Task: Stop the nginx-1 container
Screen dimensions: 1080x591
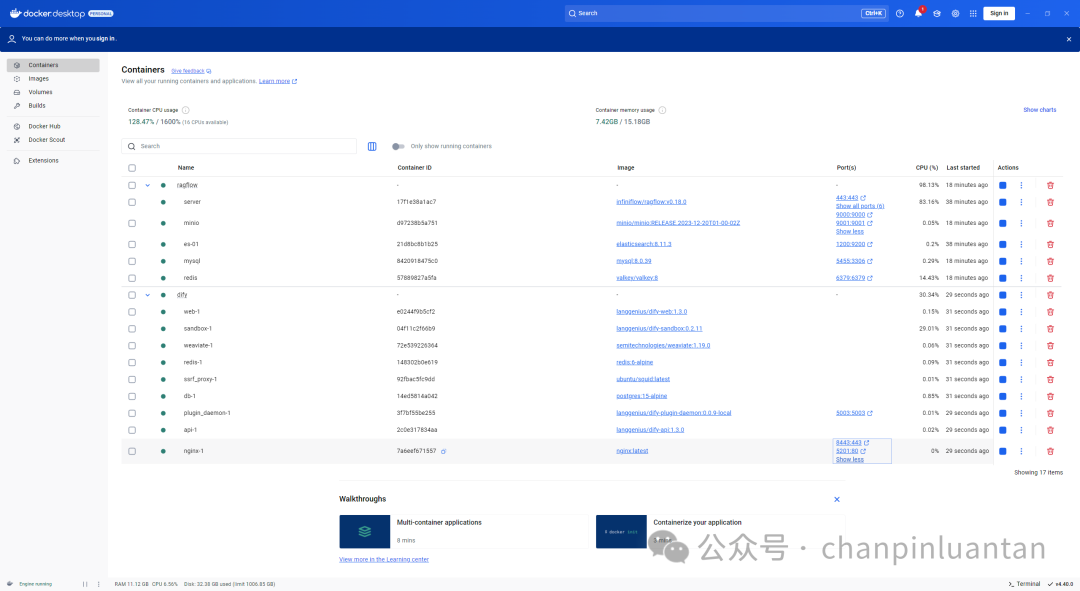Action: (x=1003, y=451)
